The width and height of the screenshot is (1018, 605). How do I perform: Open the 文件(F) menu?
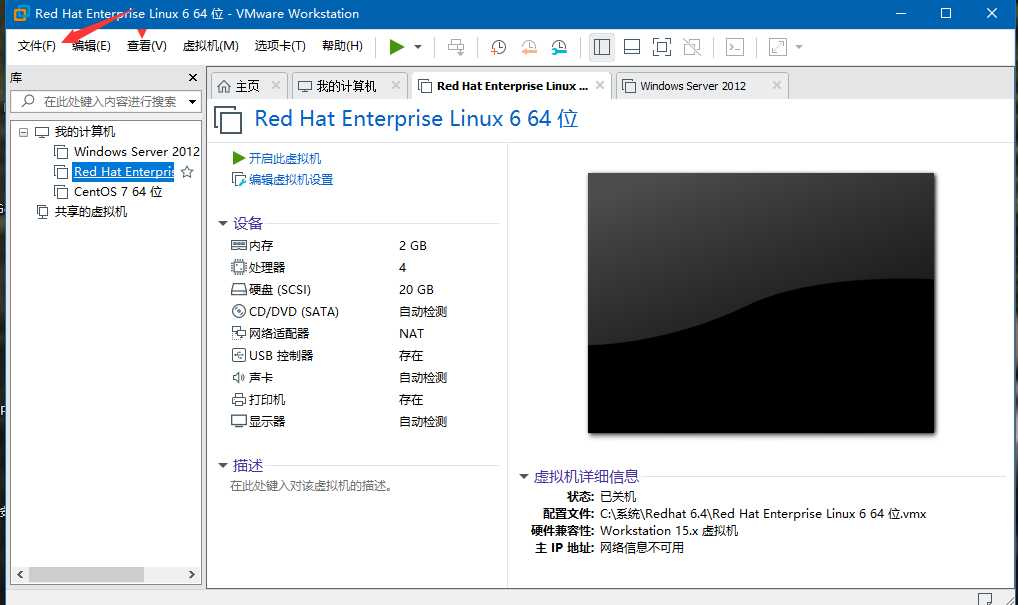[36, 46]
